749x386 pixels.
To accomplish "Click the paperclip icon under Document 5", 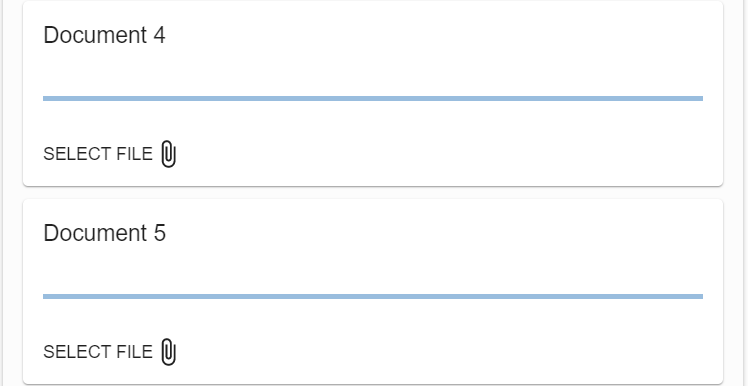I will (x=168, y=352).
